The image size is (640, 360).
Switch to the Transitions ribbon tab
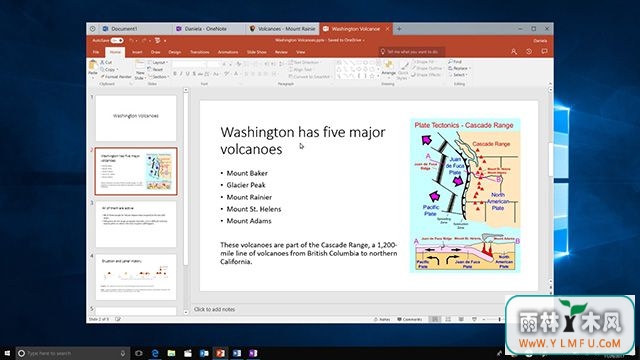pos(200,52)
